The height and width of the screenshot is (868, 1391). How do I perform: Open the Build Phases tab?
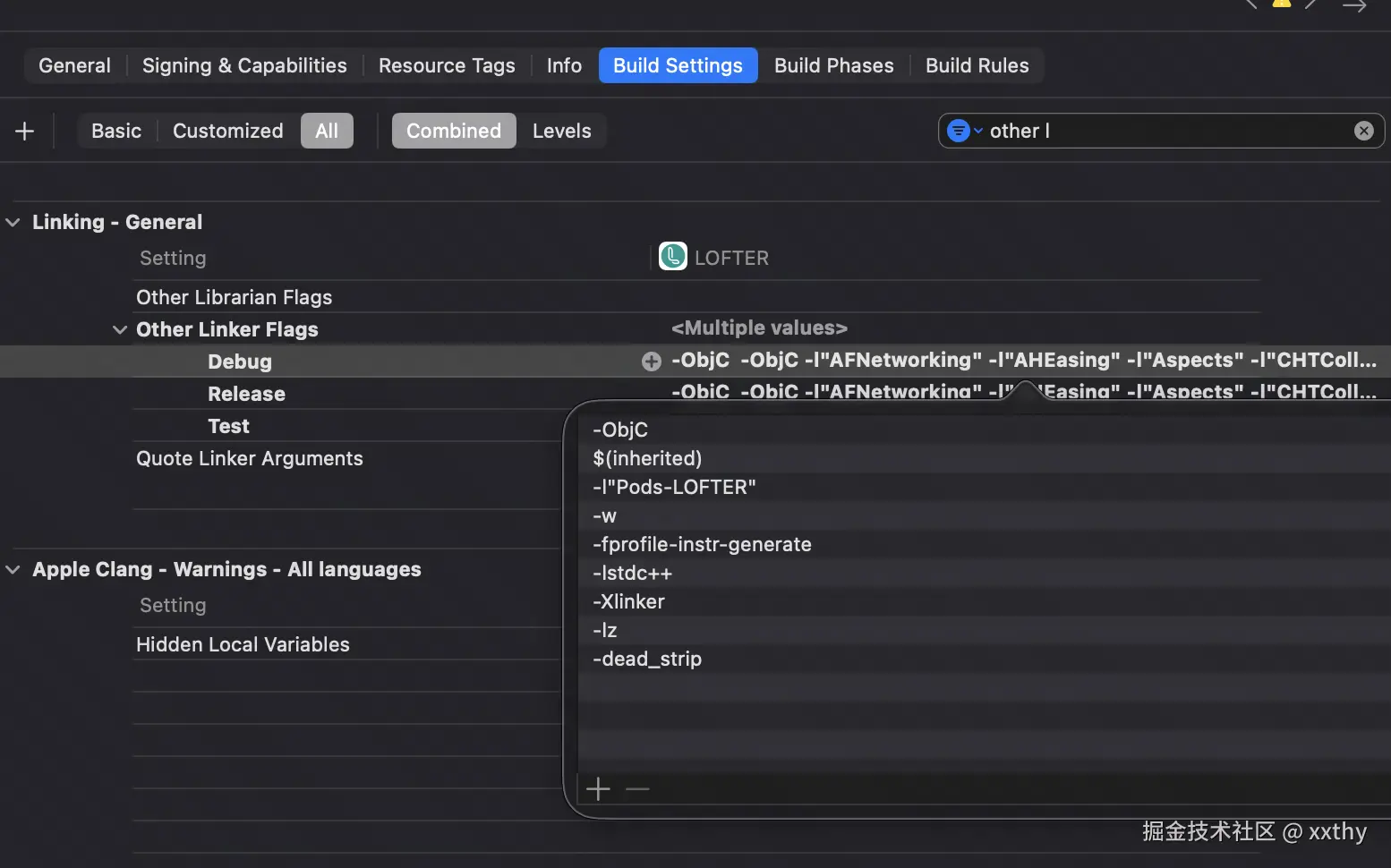click(x=833, y=65)
